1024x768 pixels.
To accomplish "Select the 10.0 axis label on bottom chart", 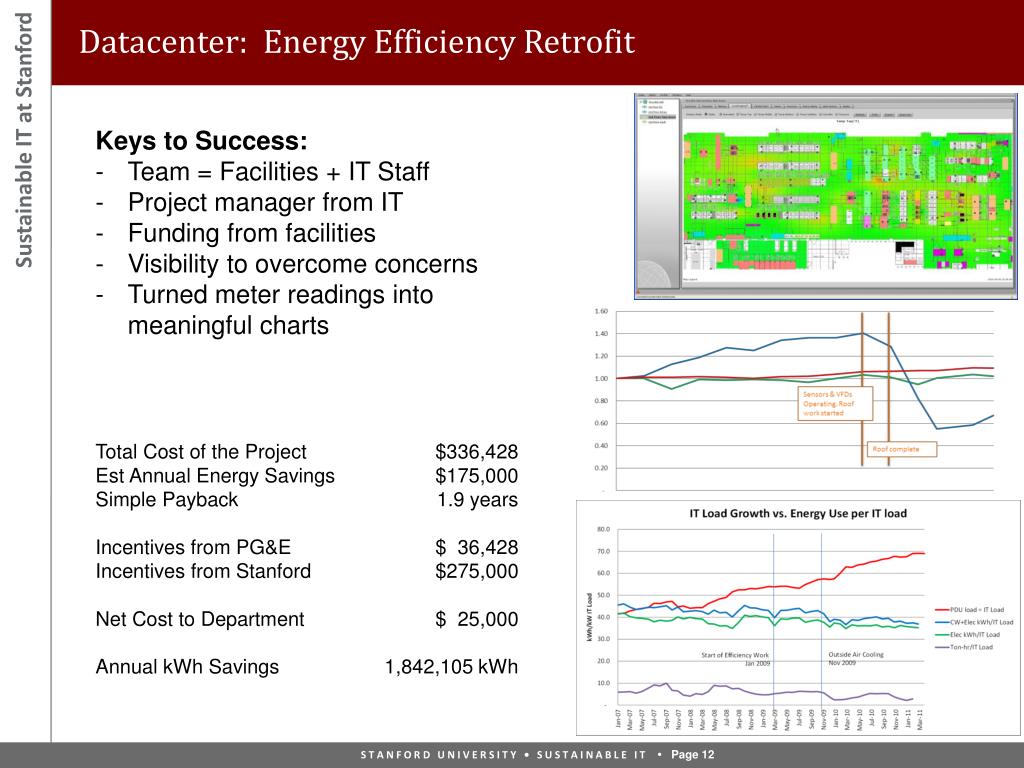I will (x=603, y=683).
